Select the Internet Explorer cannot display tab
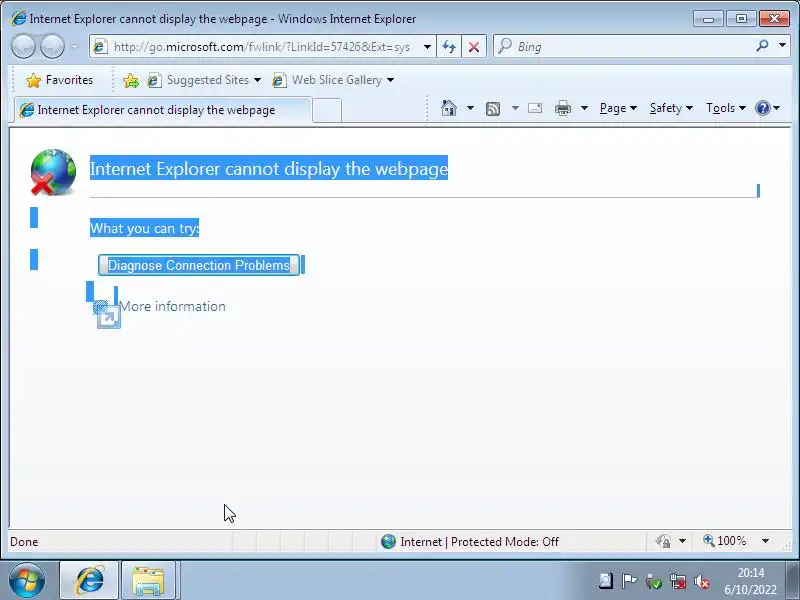This screenshot has width=800, height=600. point(162,110)
